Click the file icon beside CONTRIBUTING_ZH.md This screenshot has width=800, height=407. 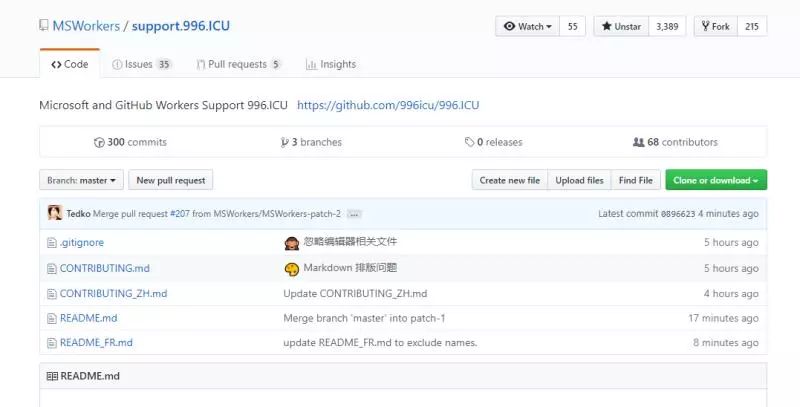tap(52, 294)
